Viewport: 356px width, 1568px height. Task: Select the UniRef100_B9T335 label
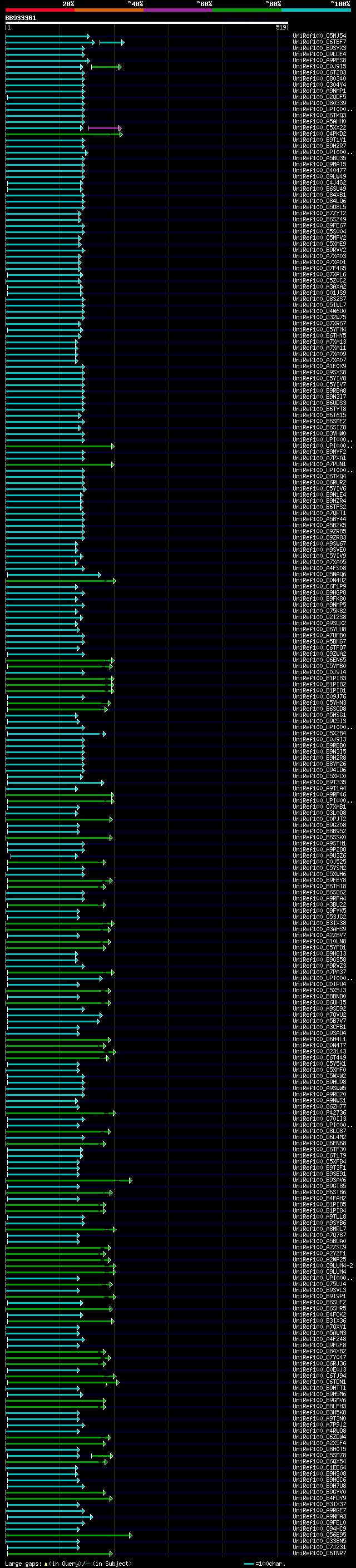point(319,782)
